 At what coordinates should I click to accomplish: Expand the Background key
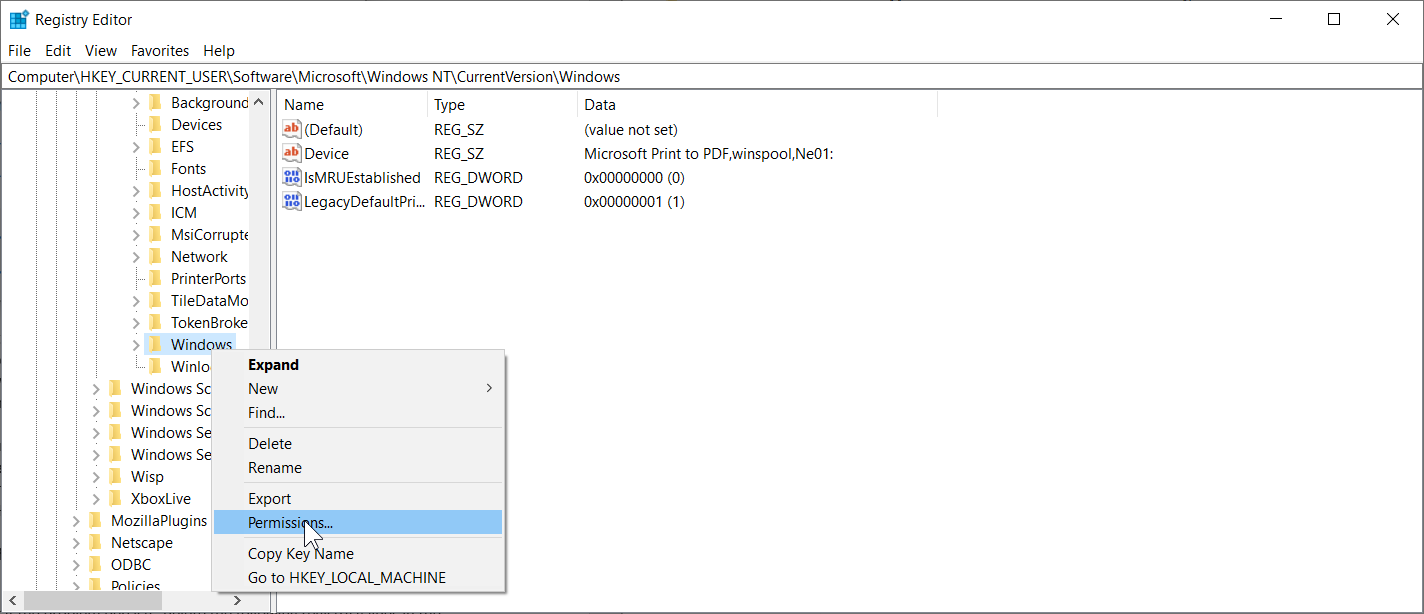136,103
